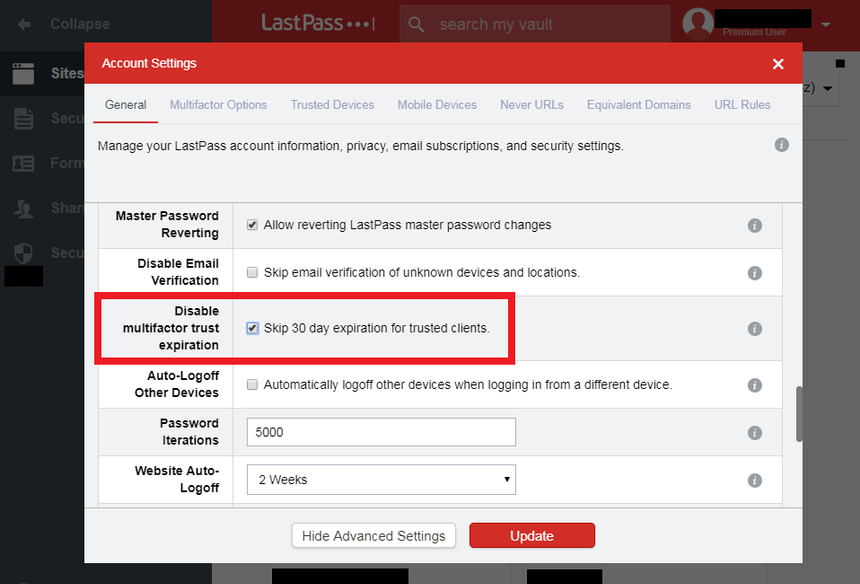Toggle Skip 30 day expiration checkbox
This screenshot has width=860, height=584.
pos(253,328)
